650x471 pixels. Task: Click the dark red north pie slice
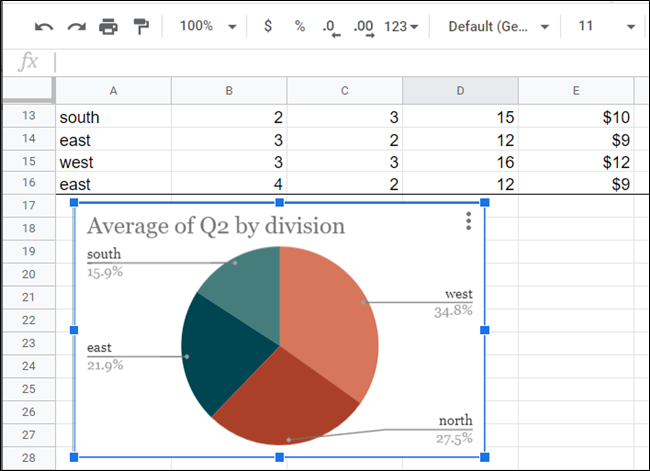[x=286, y=402]
